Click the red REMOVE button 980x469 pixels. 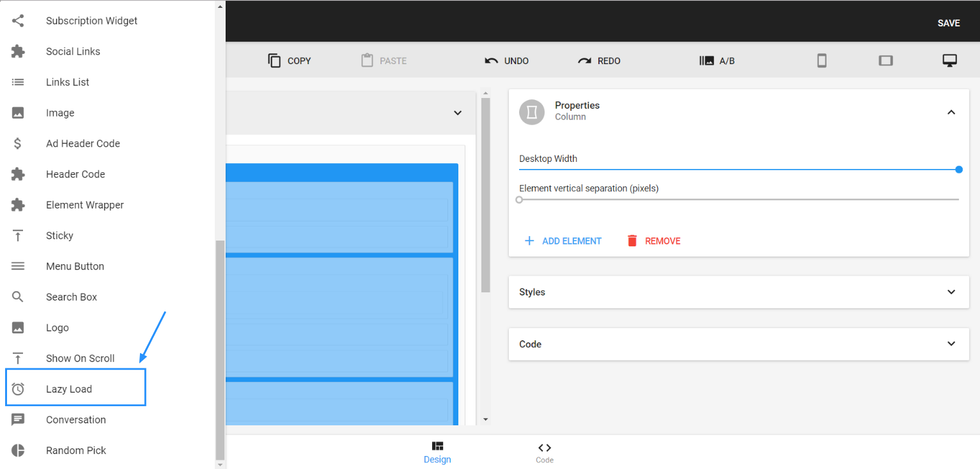[x=653, y=241]
